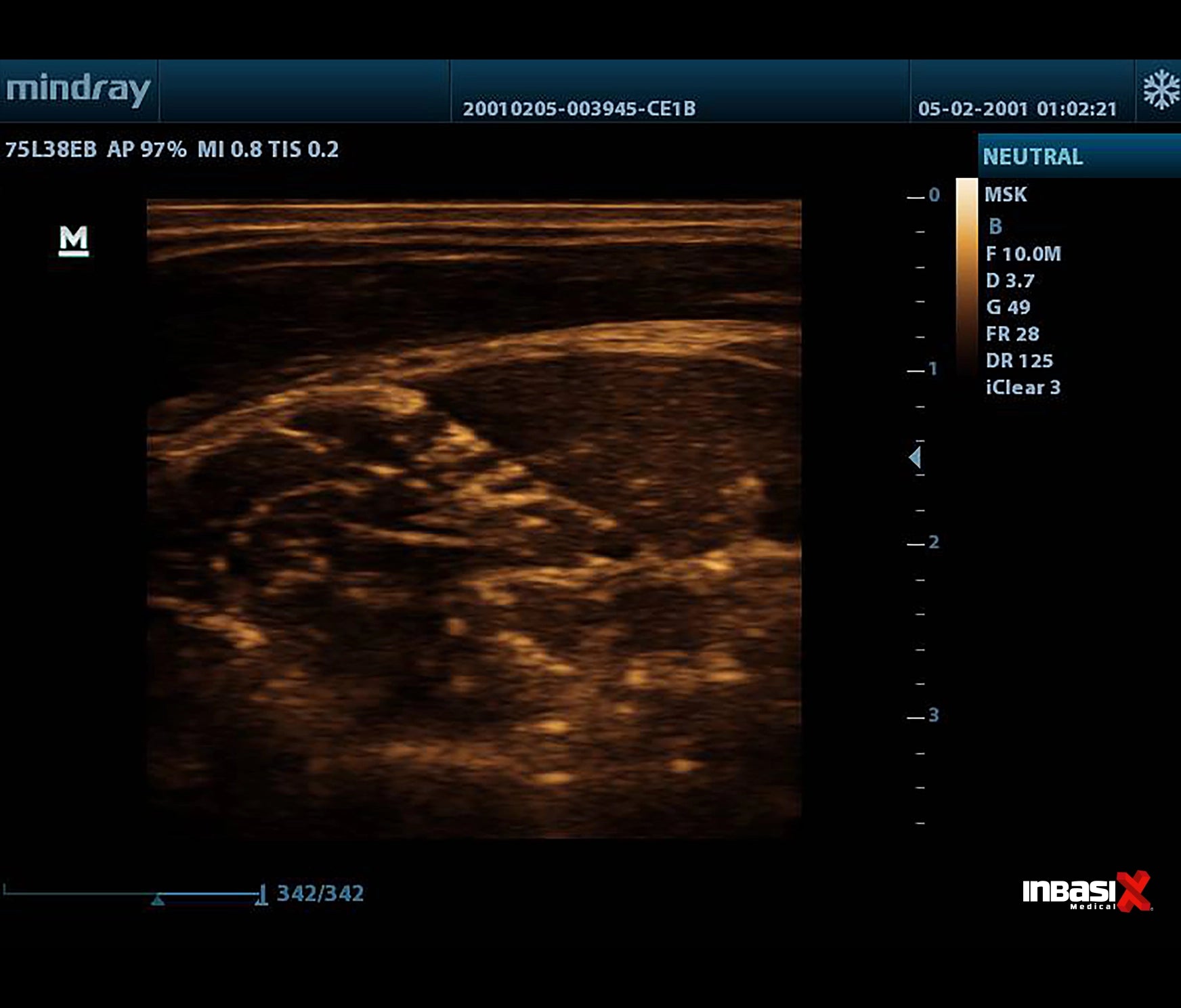Click the depth scale marker 2

934,542
